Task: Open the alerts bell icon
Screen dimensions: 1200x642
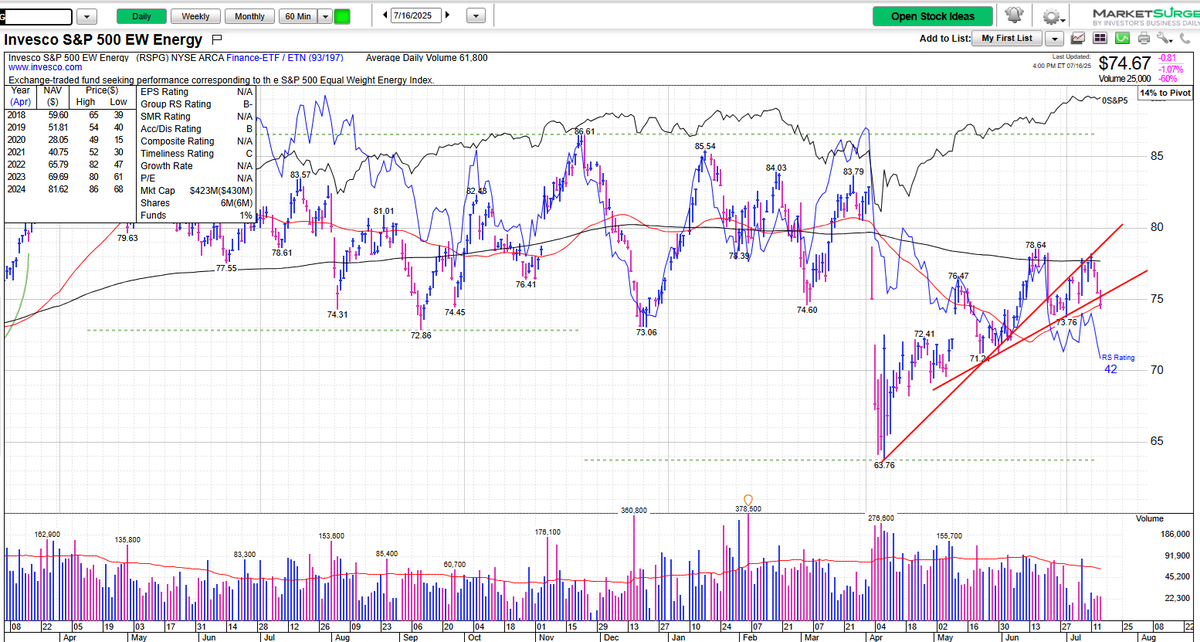Action: 1015,16
